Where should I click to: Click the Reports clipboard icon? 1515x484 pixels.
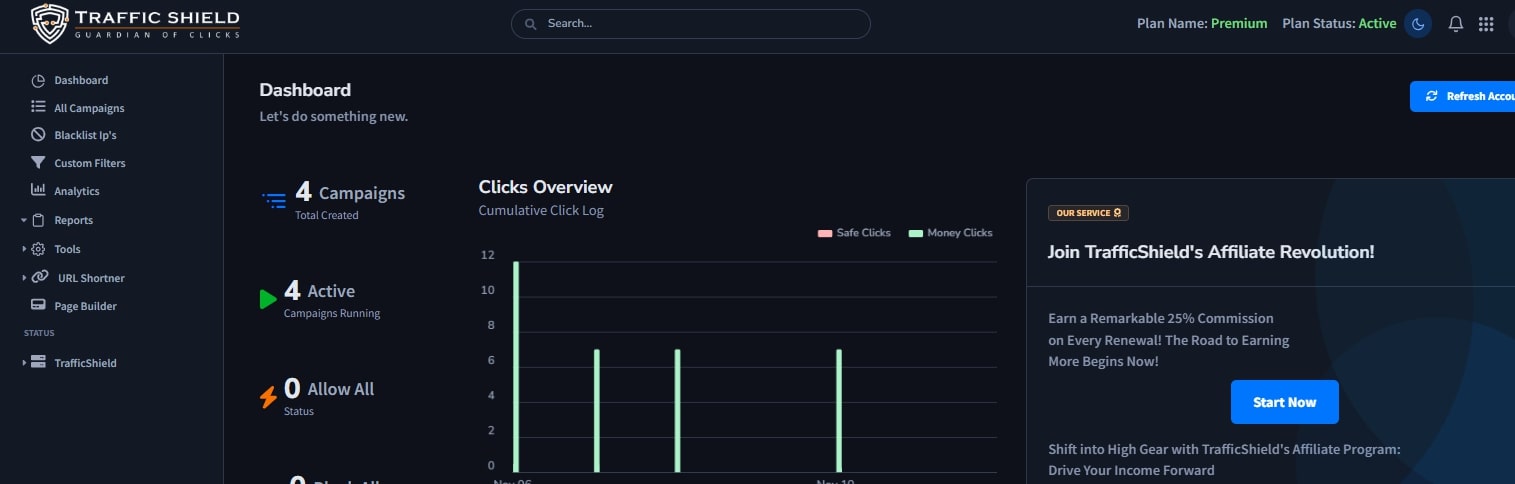point(38,220)
